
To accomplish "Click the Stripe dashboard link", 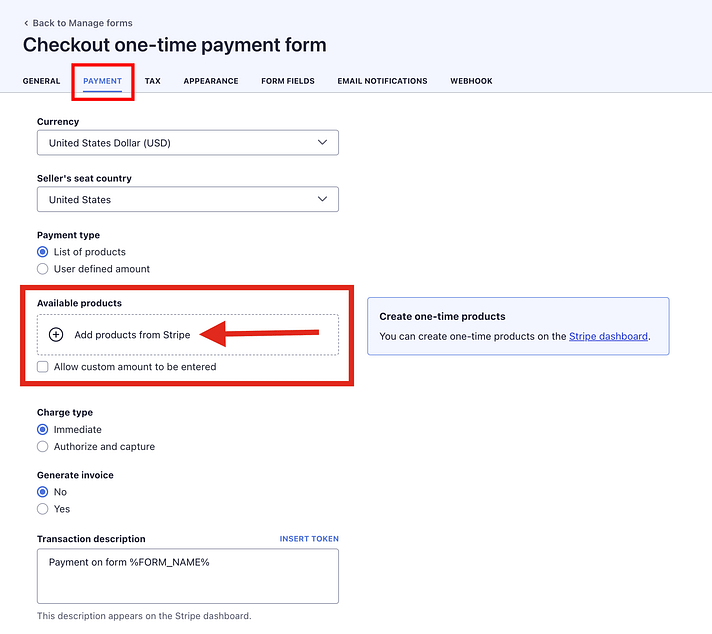I will pos(608,337).
